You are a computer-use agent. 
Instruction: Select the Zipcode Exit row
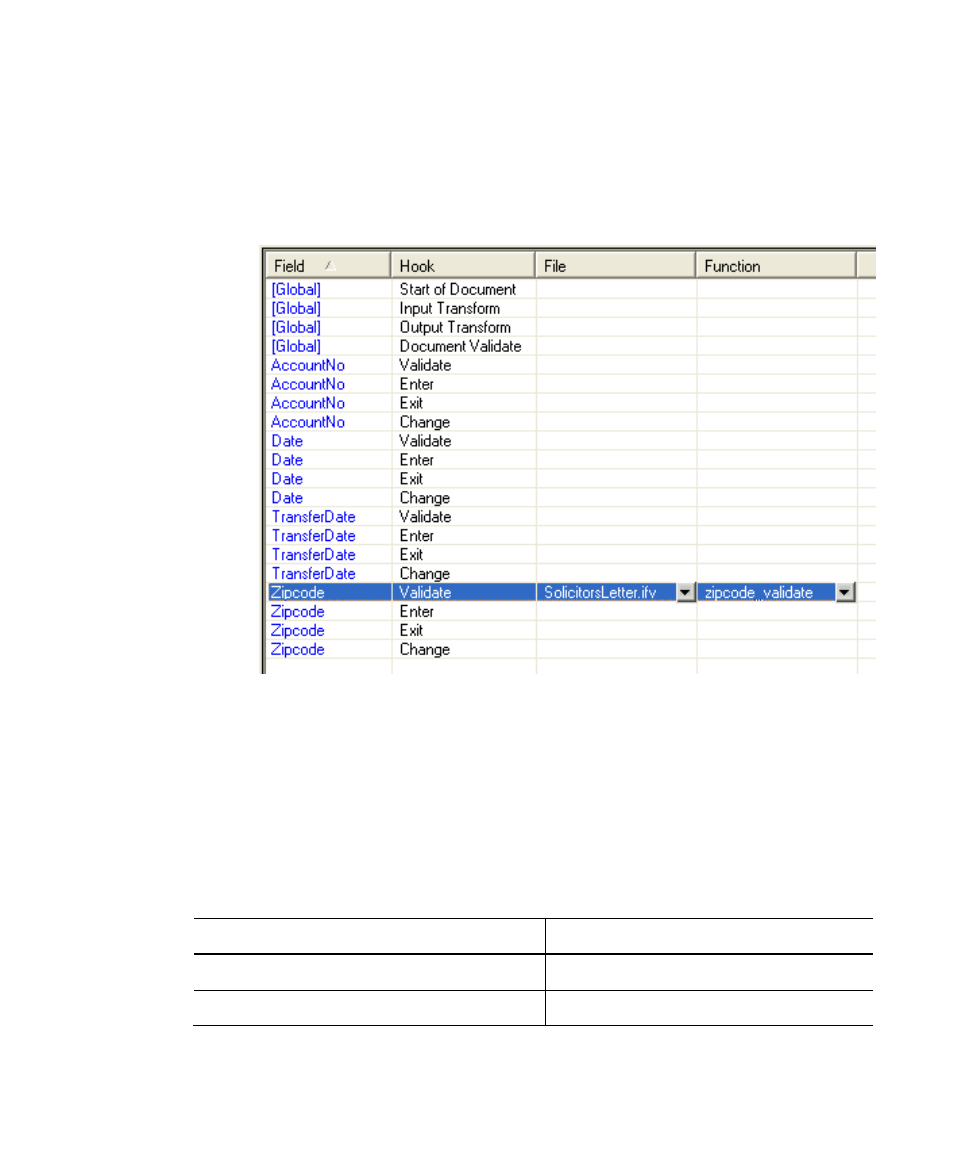click(x=570, y=630)
